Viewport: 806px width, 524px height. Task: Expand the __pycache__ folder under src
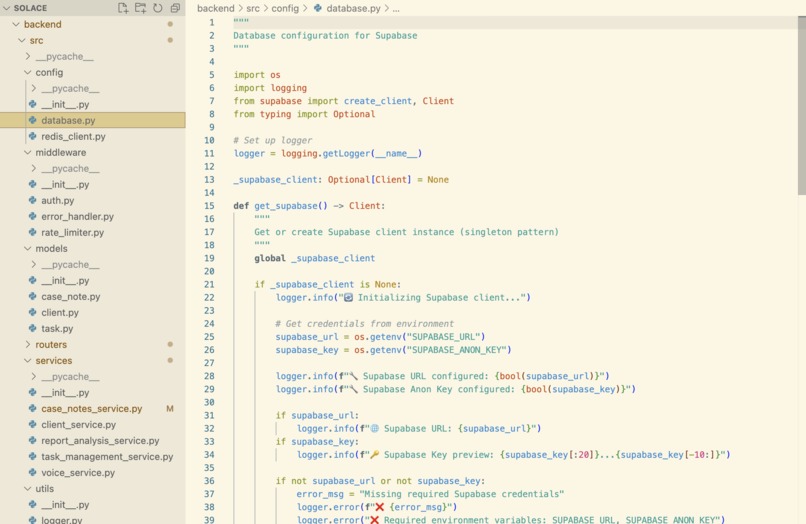point(28,56)
